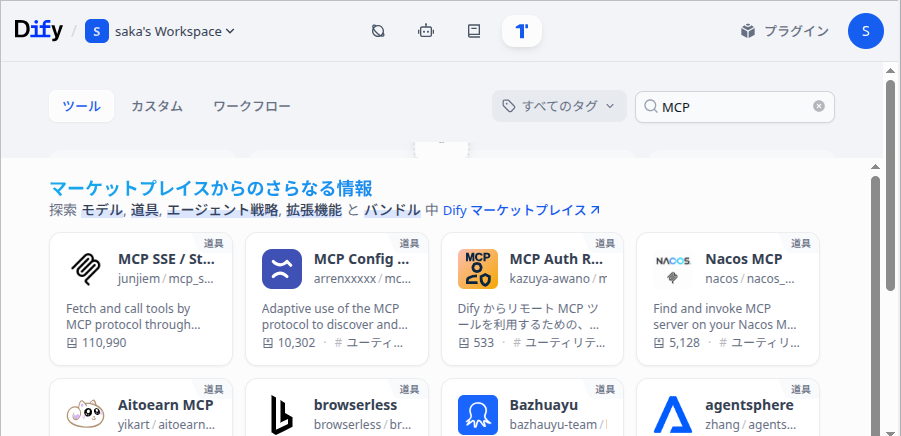
Task: Click the tag icon in filter
Action: click(509, 106)
